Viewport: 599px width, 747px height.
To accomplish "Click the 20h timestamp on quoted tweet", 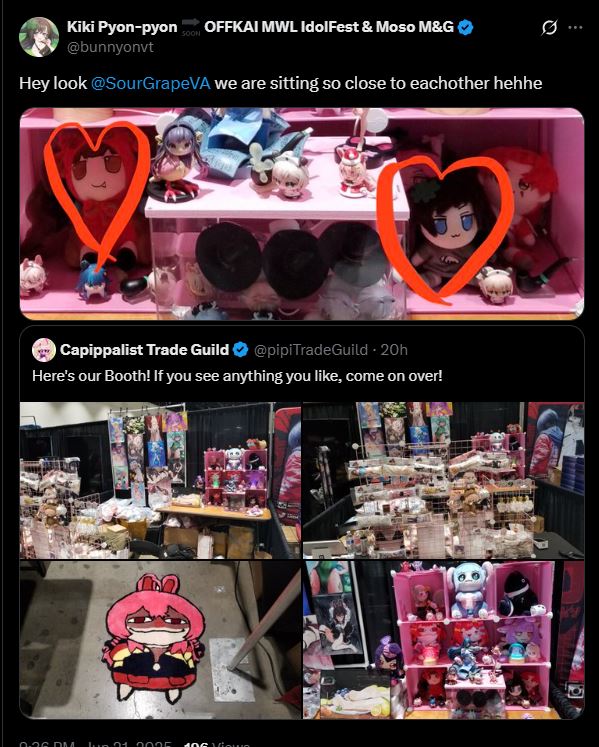I will [x=394, y=350].
